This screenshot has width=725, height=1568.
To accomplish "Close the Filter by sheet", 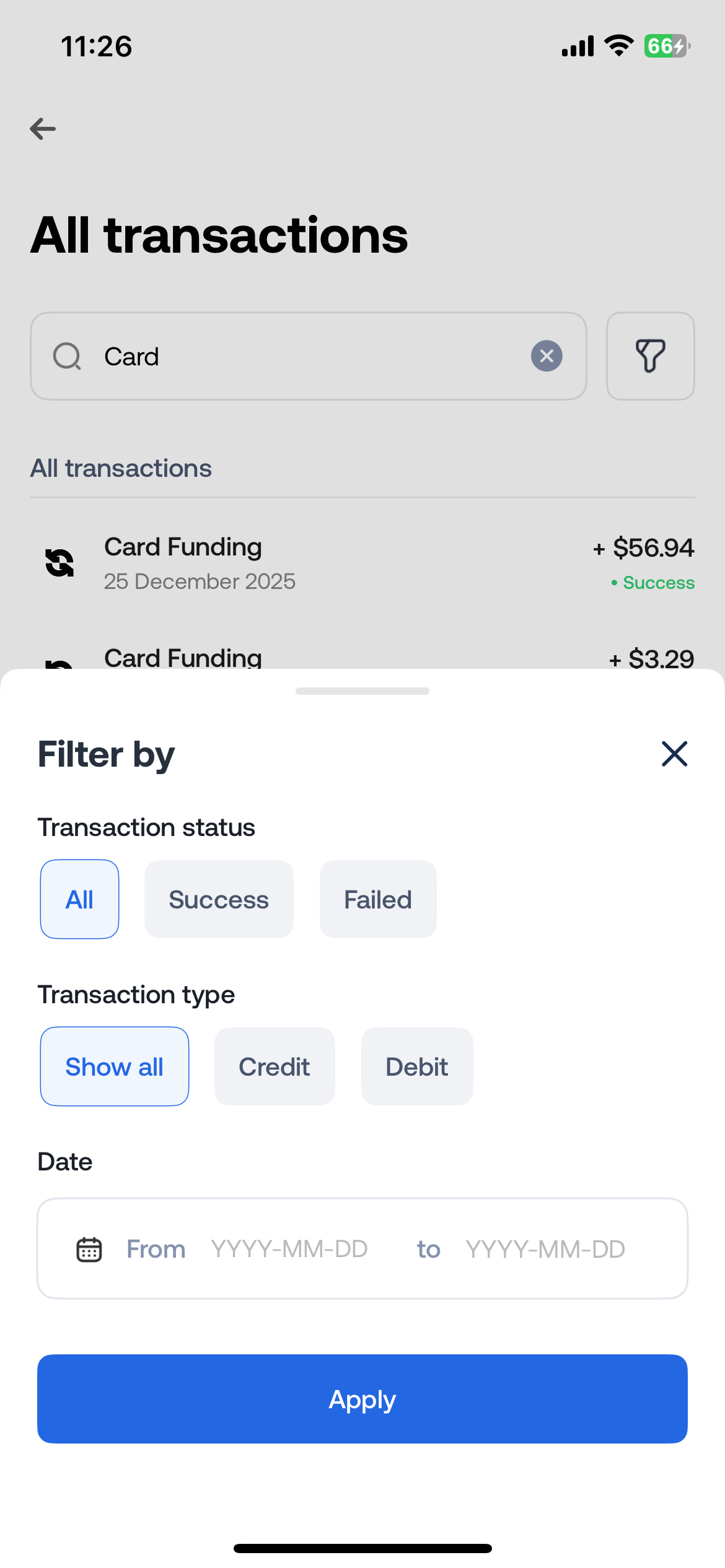I will 674,754.
